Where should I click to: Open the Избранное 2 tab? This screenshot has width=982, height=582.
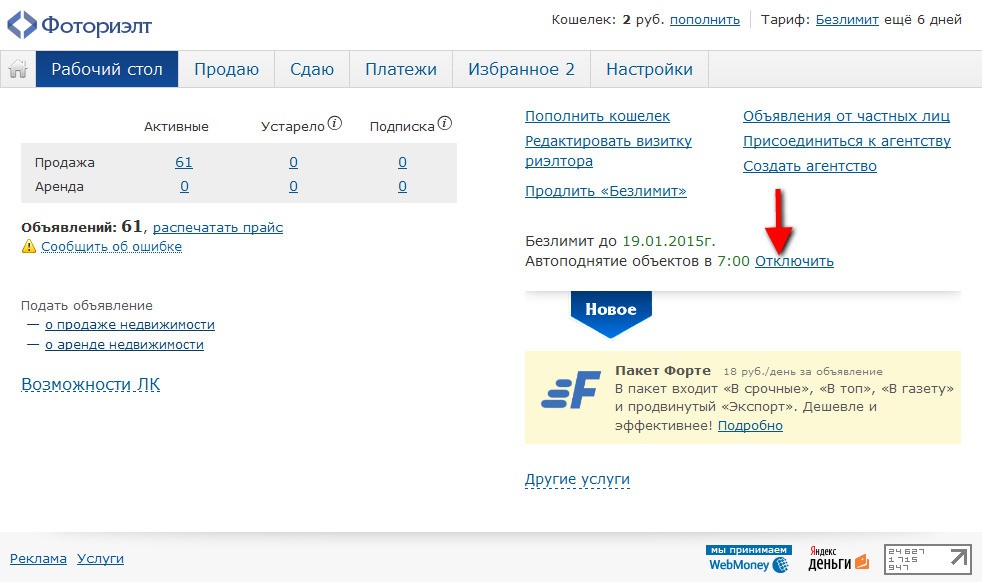point(521,70)
